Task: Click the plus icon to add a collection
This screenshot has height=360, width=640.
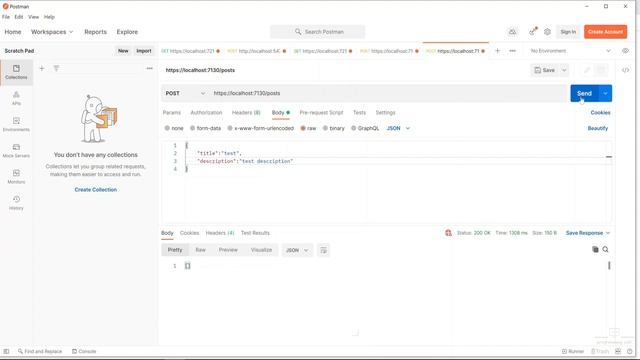Action: click(42, 68)
